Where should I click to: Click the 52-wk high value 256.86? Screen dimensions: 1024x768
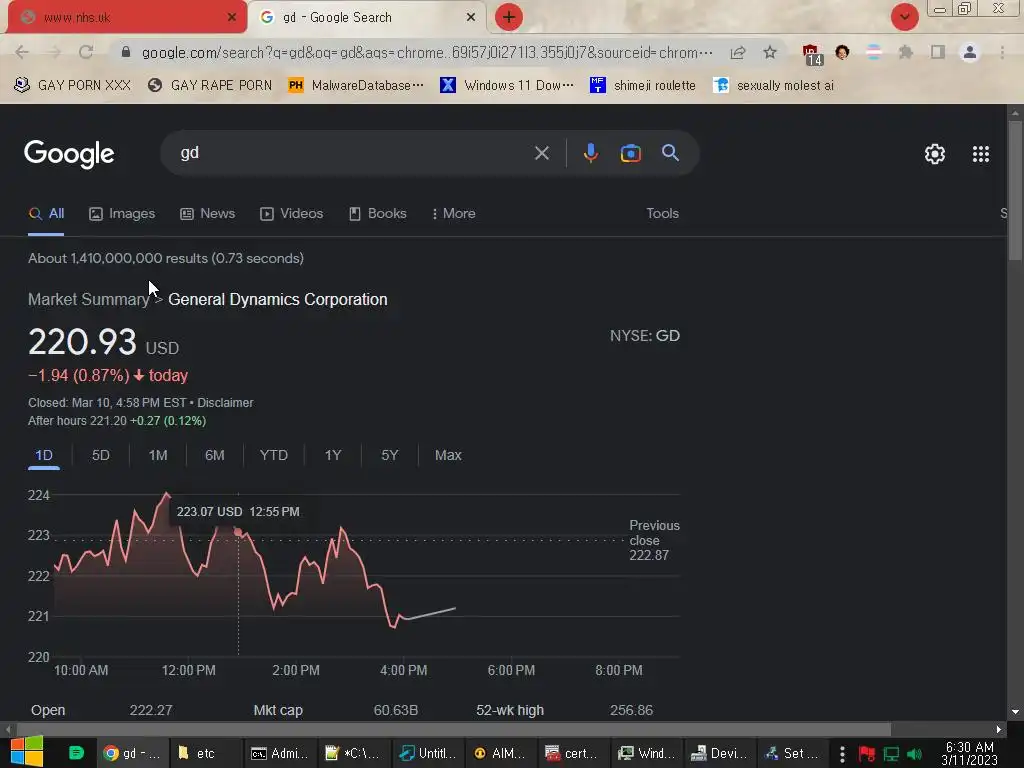click(x=631, y=711)
